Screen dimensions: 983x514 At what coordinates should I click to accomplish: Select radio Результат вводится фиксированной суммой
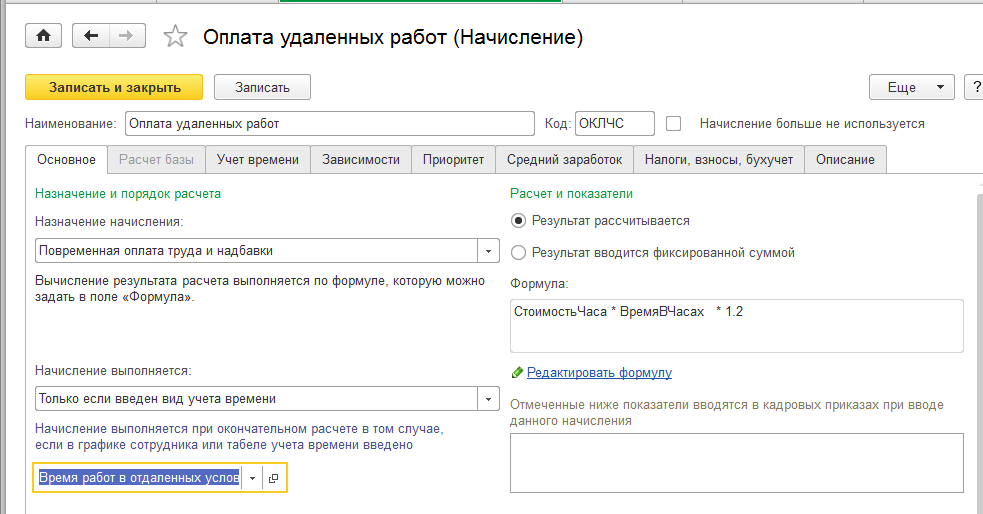[518, 253]
